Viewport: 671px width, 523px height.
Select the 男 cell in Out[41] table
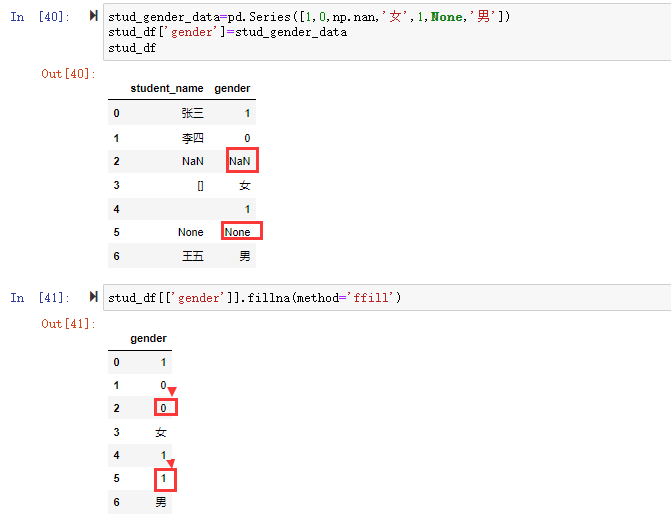coord(161,502)
